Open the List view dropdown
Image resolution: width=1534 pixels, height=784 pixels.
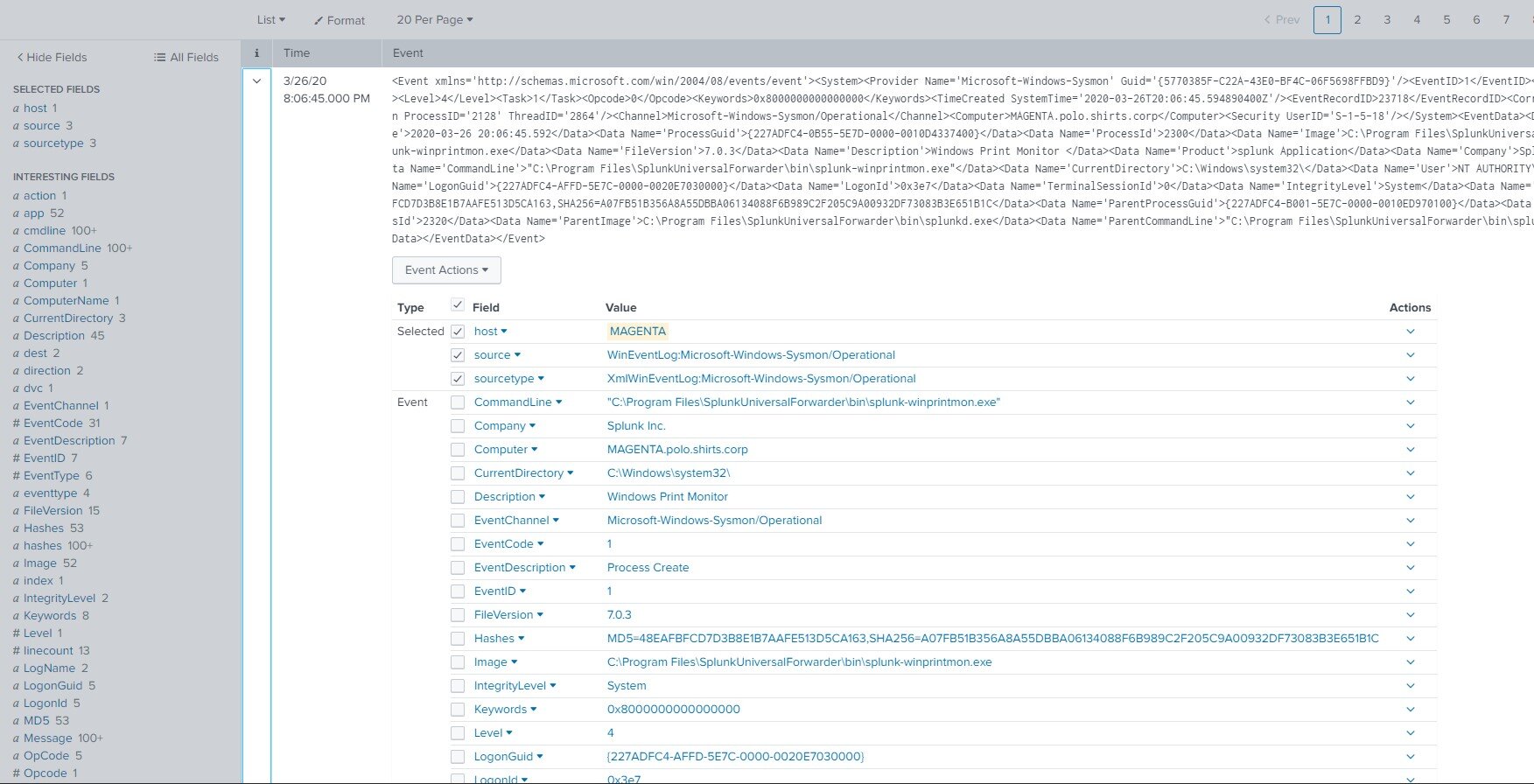pos(270,19)
